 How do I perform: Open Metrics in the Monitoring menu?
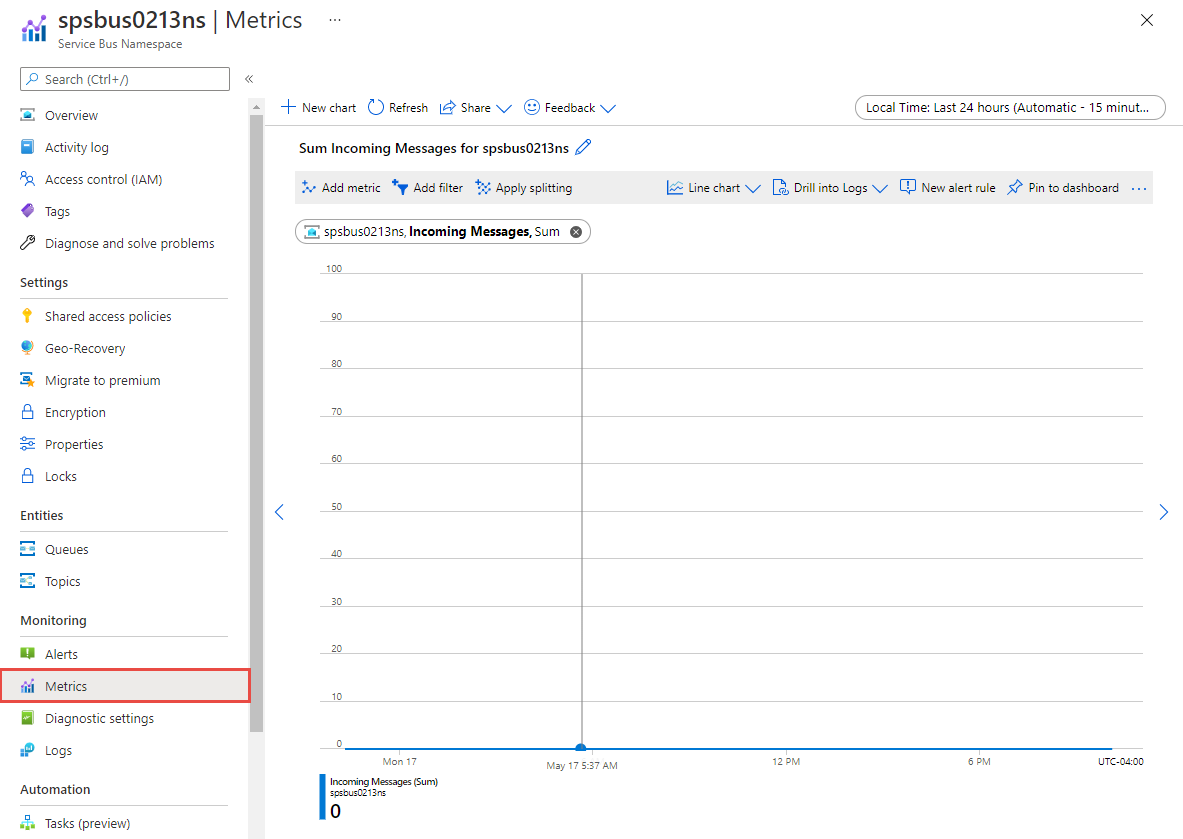coord(125,686)
